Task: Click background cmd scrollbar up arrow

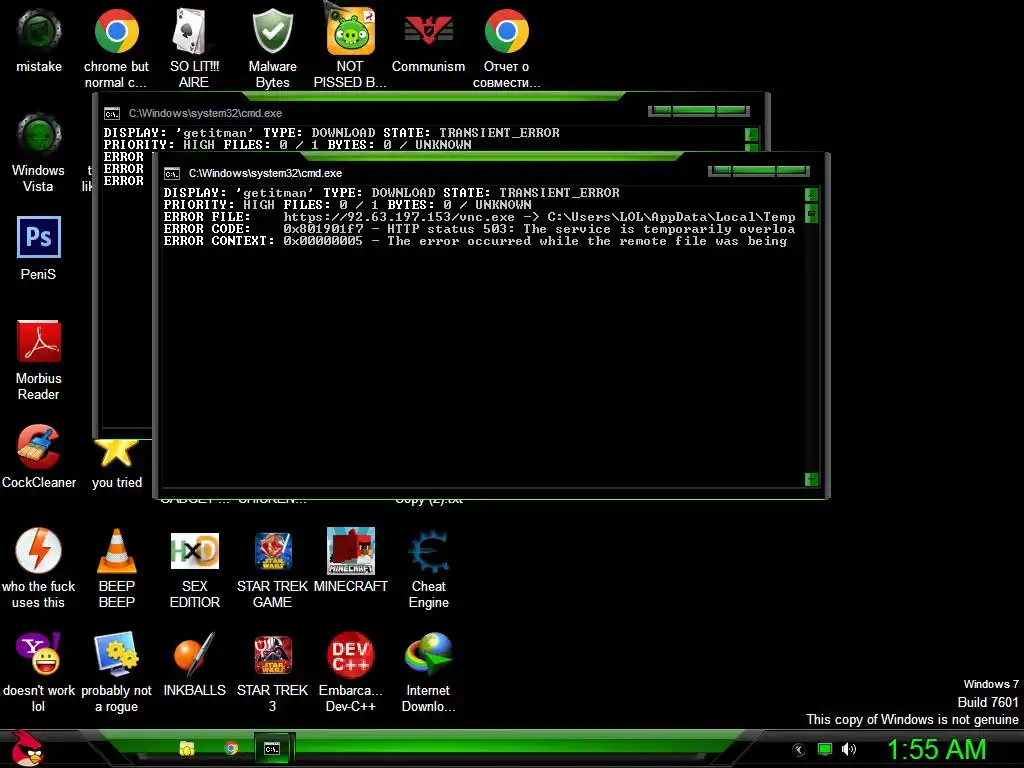Action: pos(751,135)
